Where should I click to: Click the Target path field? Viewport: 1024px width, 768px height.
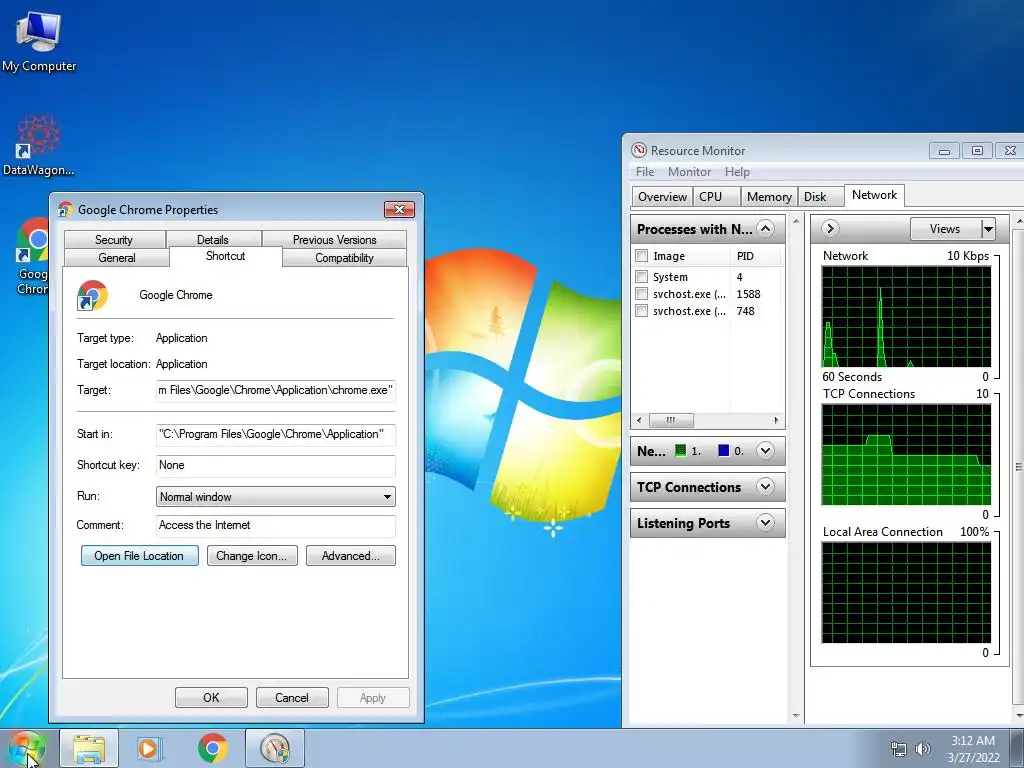click(276, 391)
